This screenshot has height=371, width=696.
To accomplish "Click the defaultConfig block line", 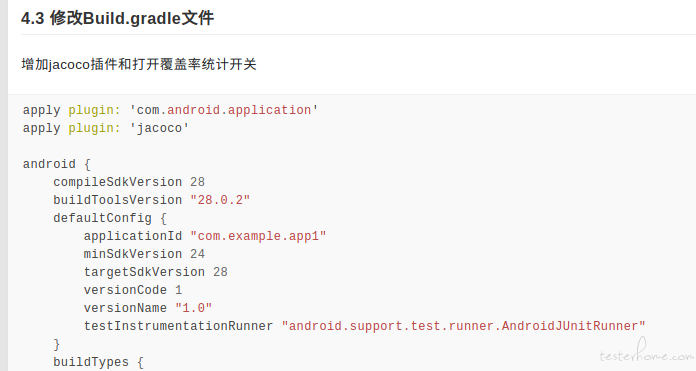I will (x=110, y=218).
